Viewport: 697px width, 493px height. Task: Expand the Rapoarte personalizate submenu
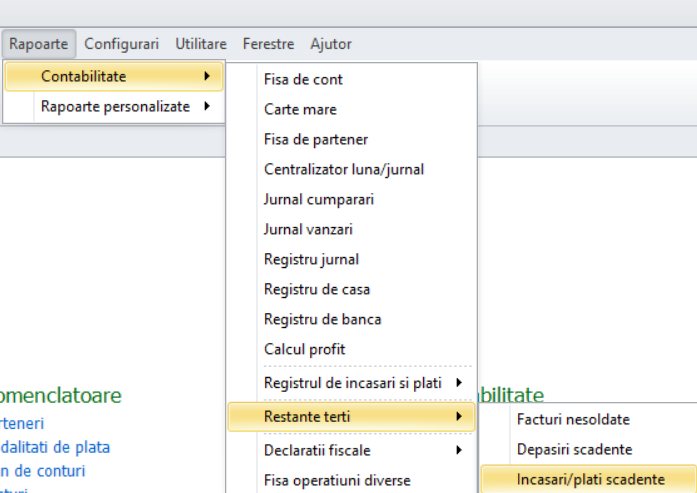pos(115,106)
